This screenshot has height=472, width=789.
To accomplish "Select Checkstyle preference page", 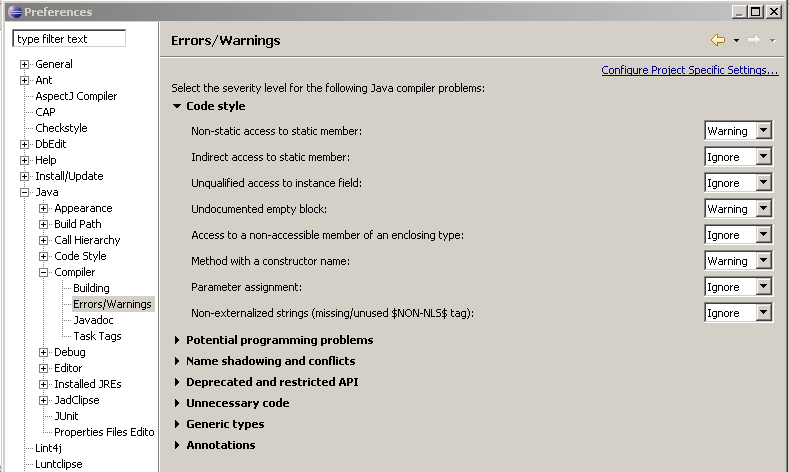I will [x=61, y=128].
